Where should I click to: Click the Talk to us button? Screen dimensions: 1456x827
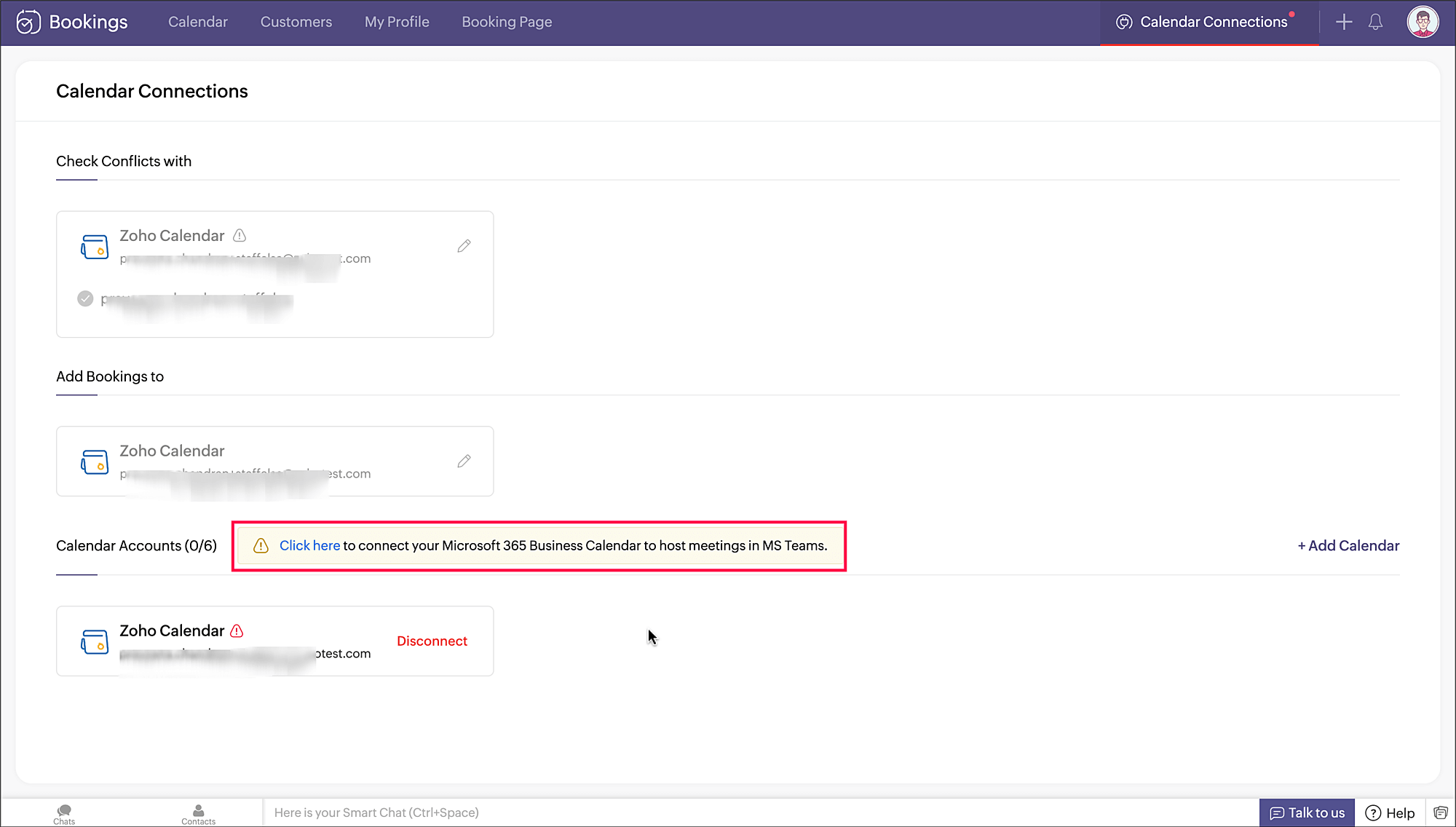tap(1307, 812)
